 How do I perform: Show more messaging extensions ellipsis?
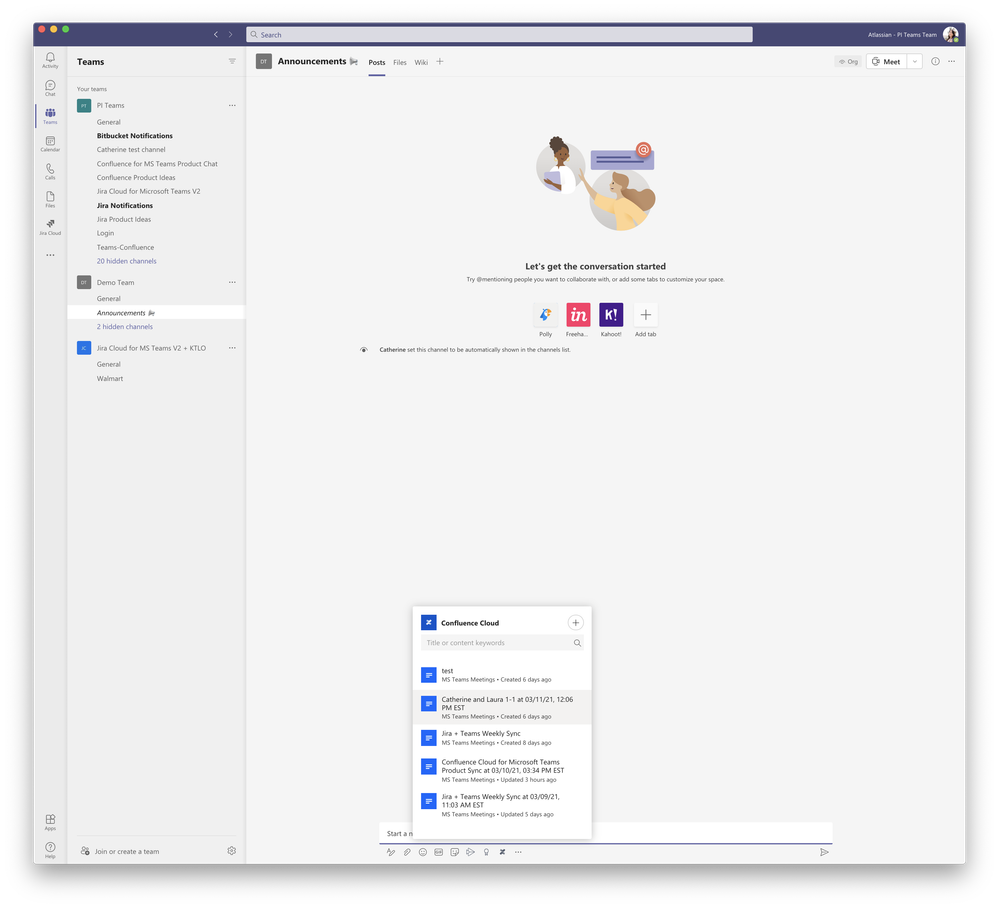coord(518,852)
